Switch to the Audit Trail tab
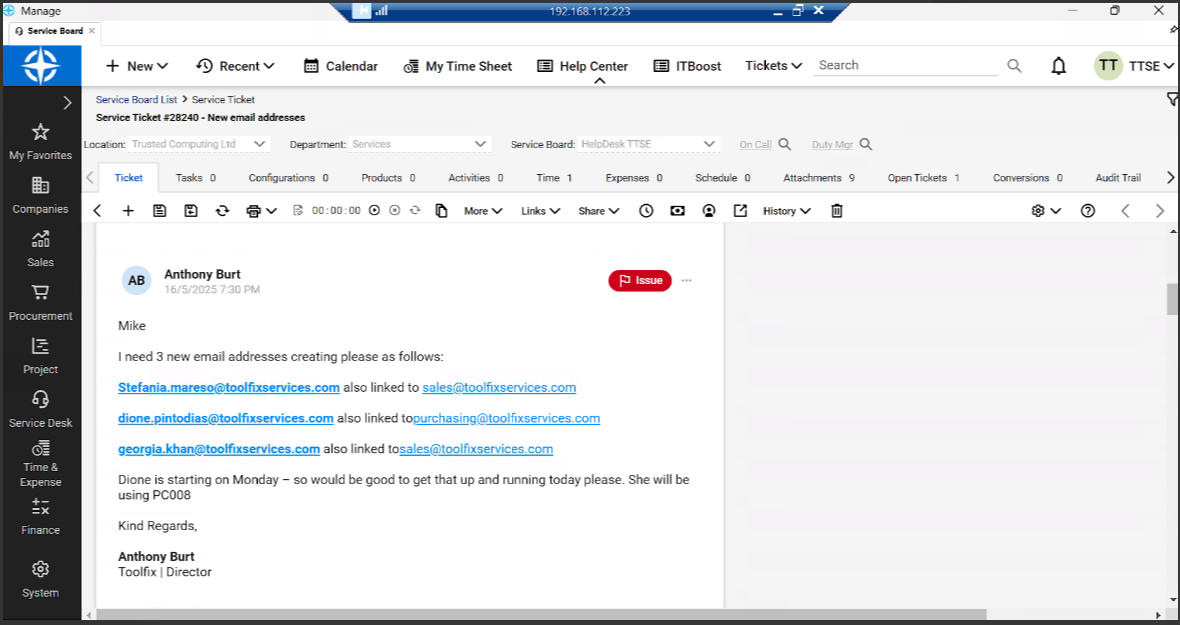The width and height of the screenshot is (1180, 625). pos(1118,177)
